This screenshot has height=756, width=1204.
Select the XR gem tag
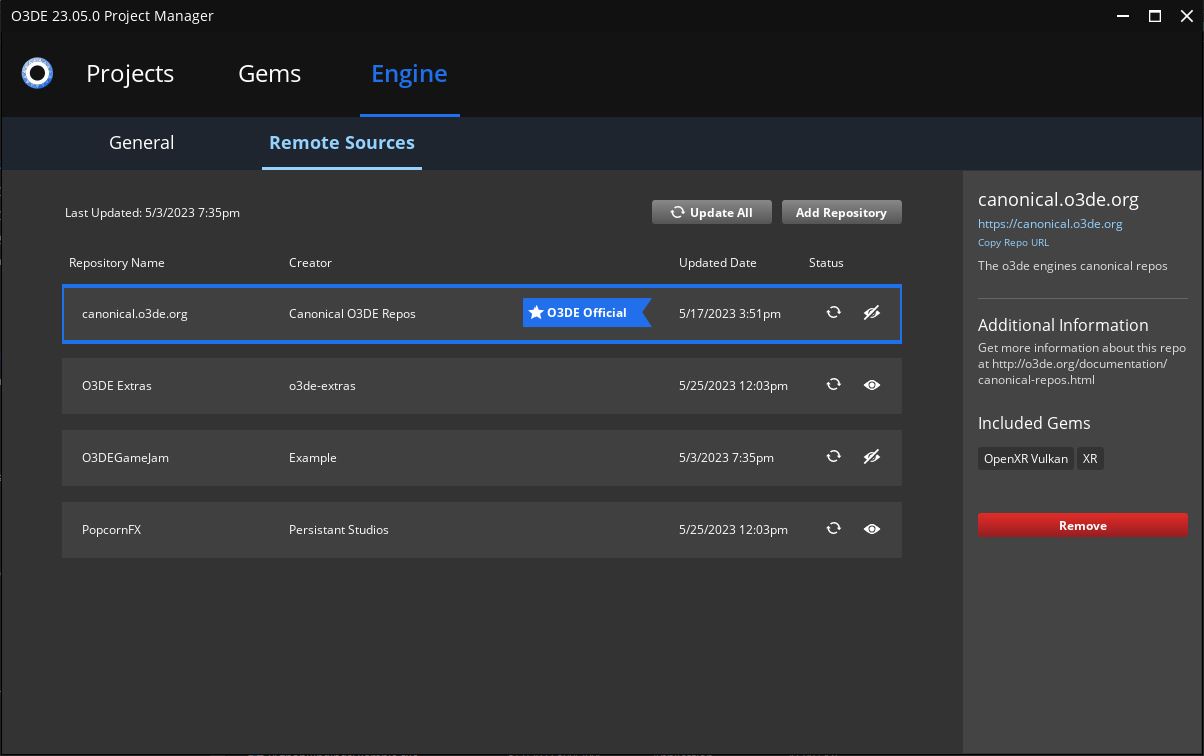1090,458
